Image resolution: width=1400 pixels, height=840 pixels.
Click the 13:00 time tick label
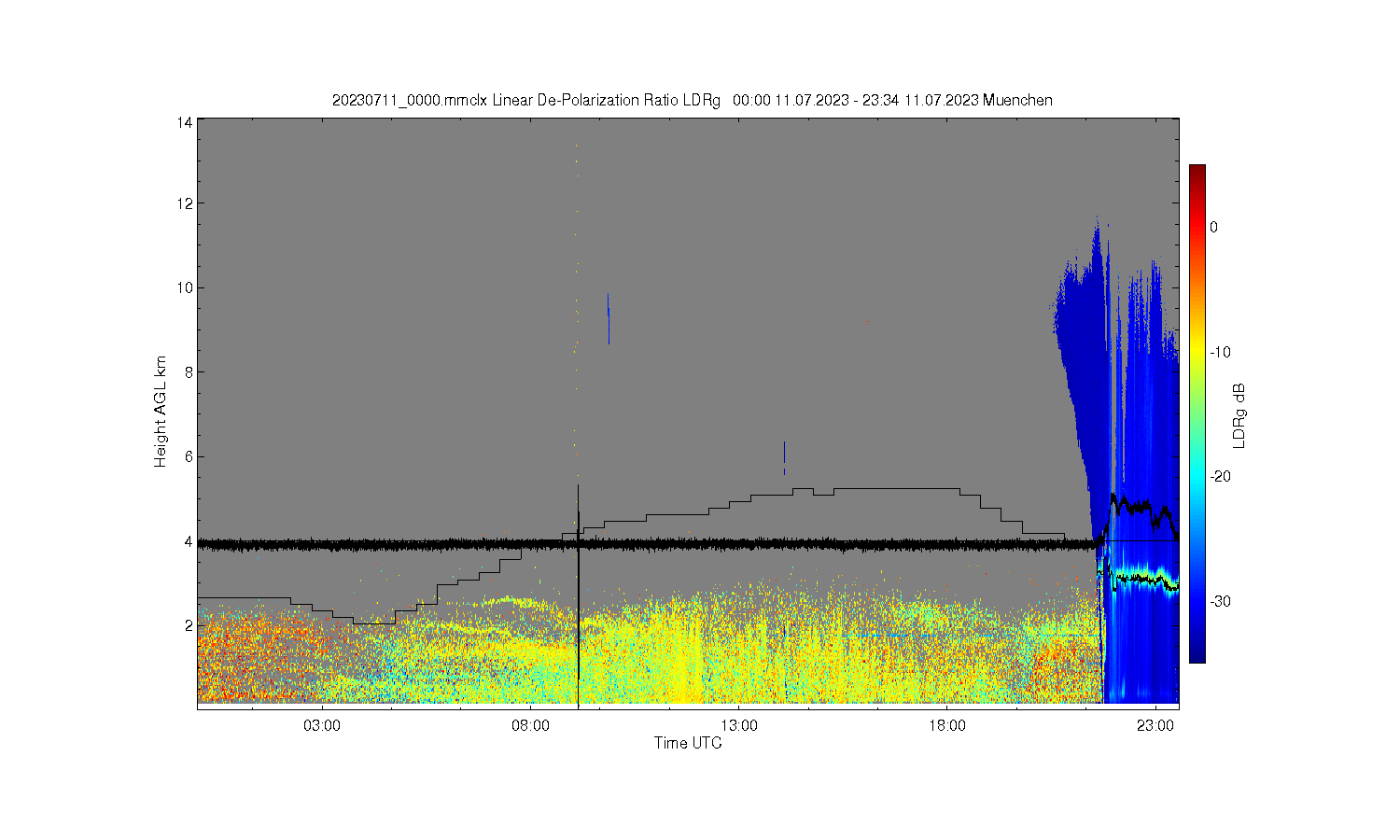pos(739,726)
